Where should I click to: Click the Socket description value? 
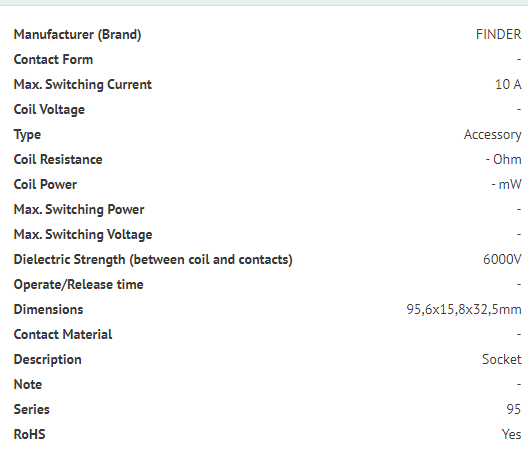click(x=501, y=359)
